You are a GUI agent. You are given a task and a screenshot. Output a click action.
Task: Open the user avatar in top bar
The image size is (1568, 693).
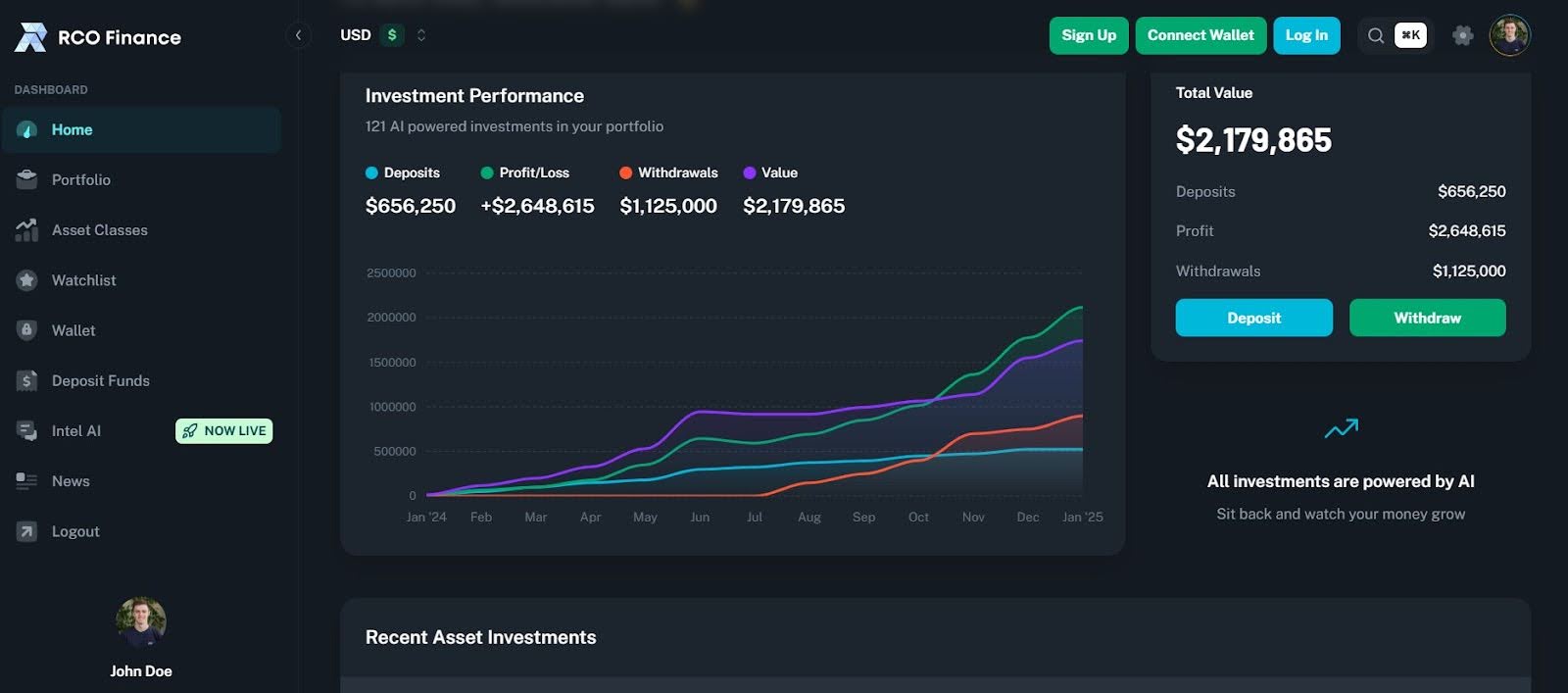coord(1509,35)
